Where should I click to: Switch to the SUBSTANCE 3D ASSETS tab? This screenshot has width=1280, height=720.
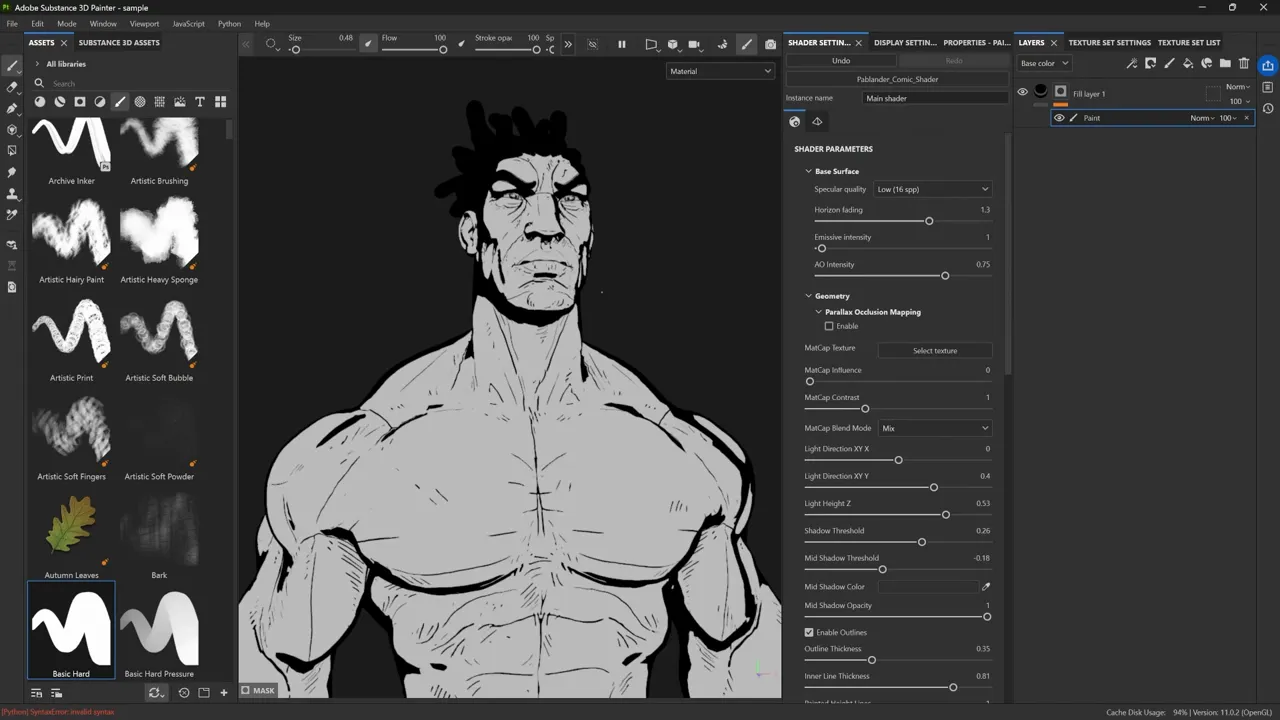tap(119, 42)
